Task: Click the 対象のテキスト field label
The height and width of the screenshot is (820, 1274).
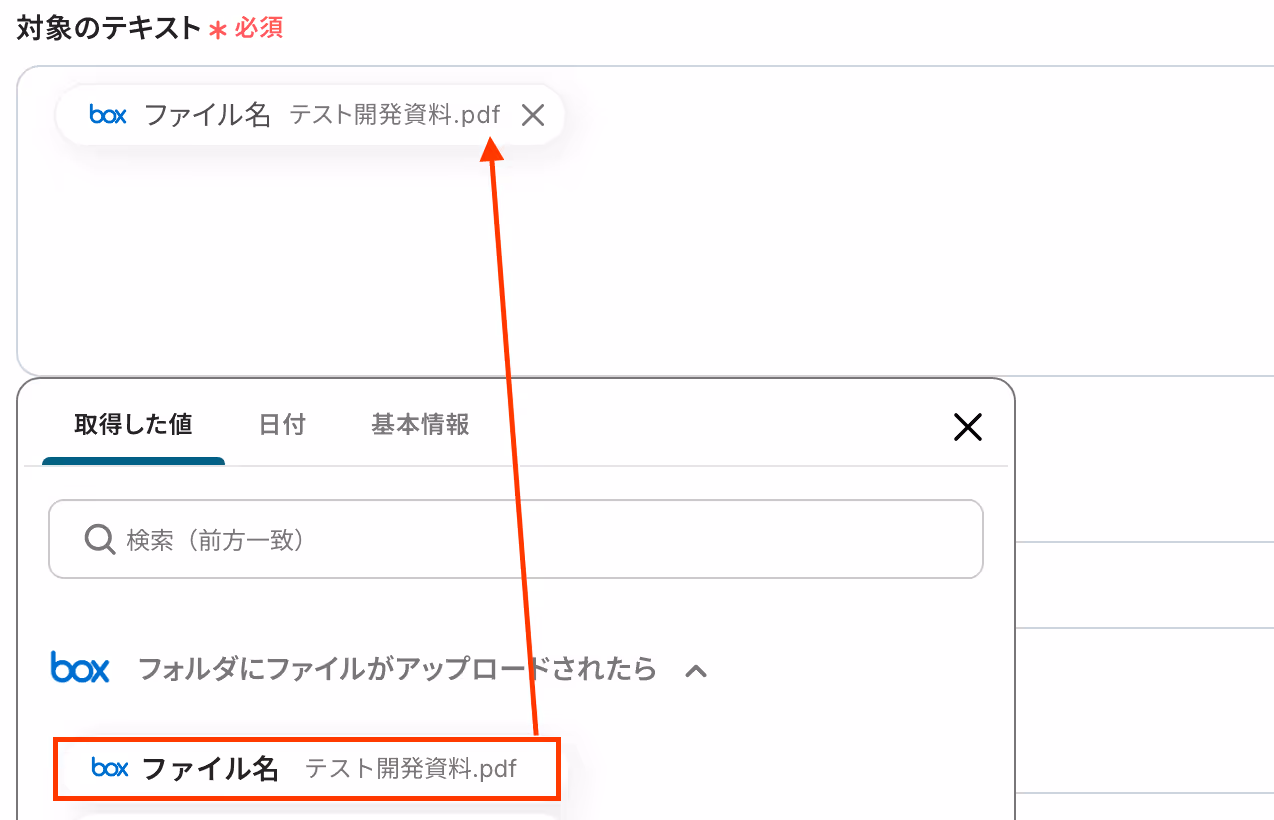Action: tap(109, 27)
